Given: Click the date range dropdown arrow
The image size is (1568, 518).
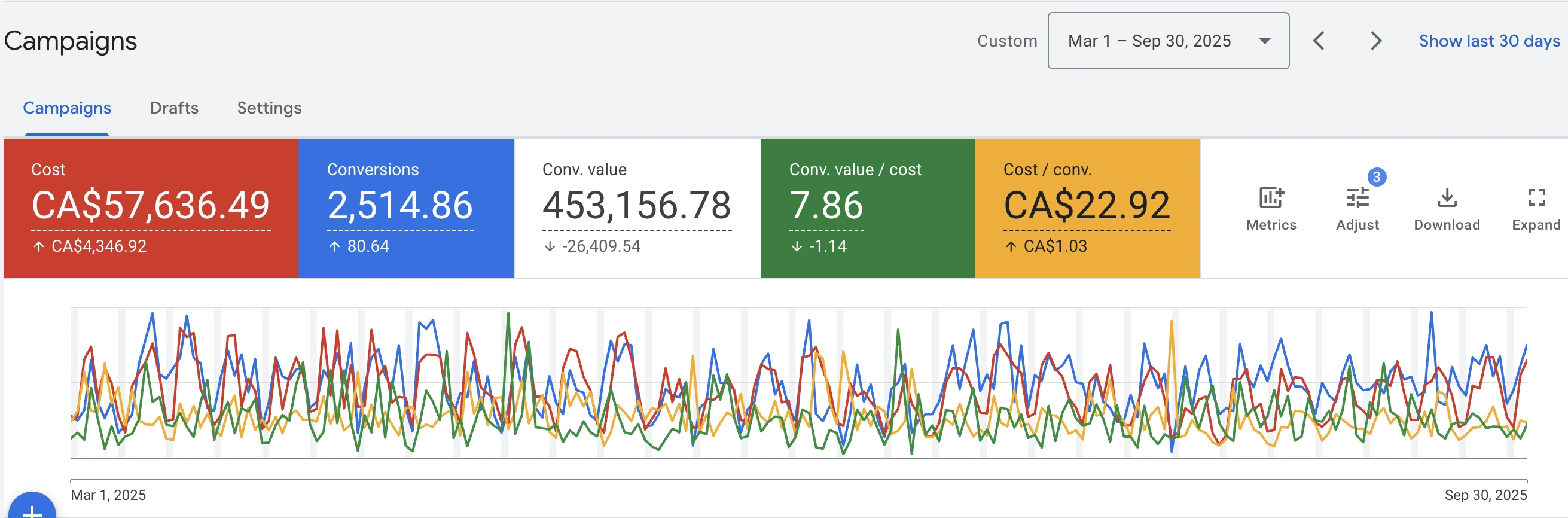Looking at the screenshot, I should click(1265, 41).
